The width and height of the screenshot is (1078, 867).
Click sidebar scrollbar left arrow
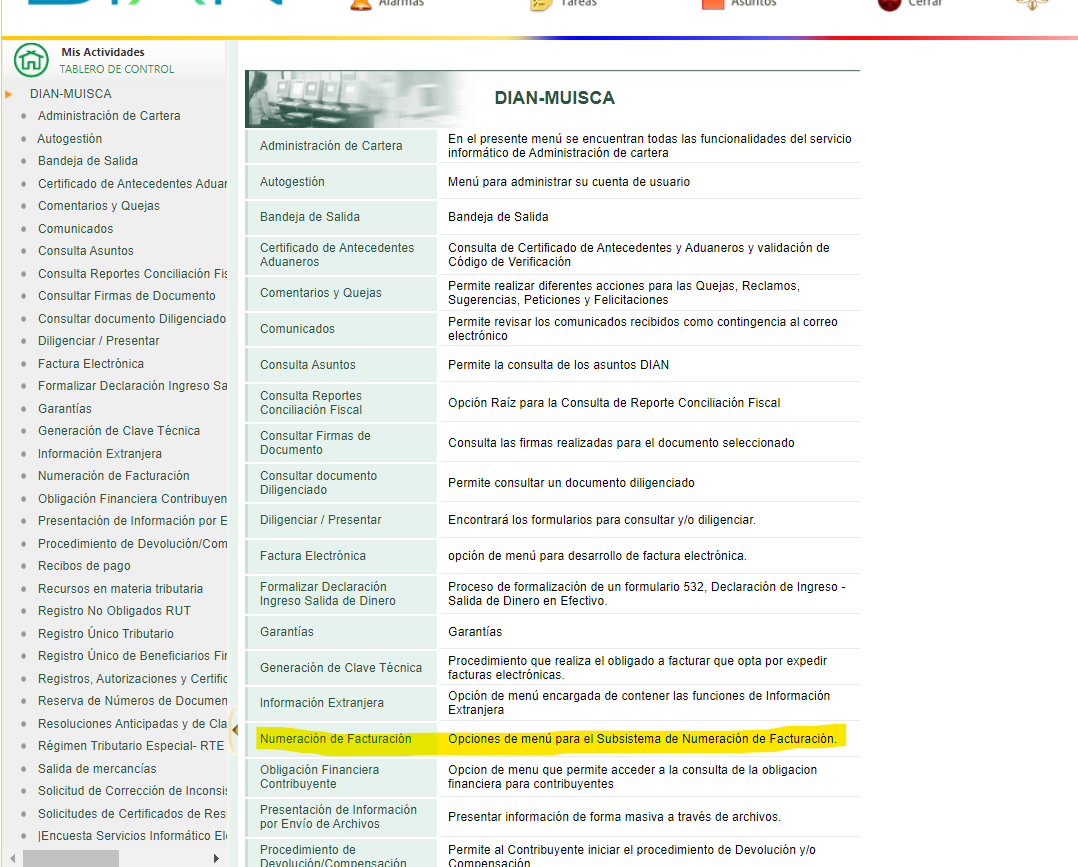tap(12, 858)
